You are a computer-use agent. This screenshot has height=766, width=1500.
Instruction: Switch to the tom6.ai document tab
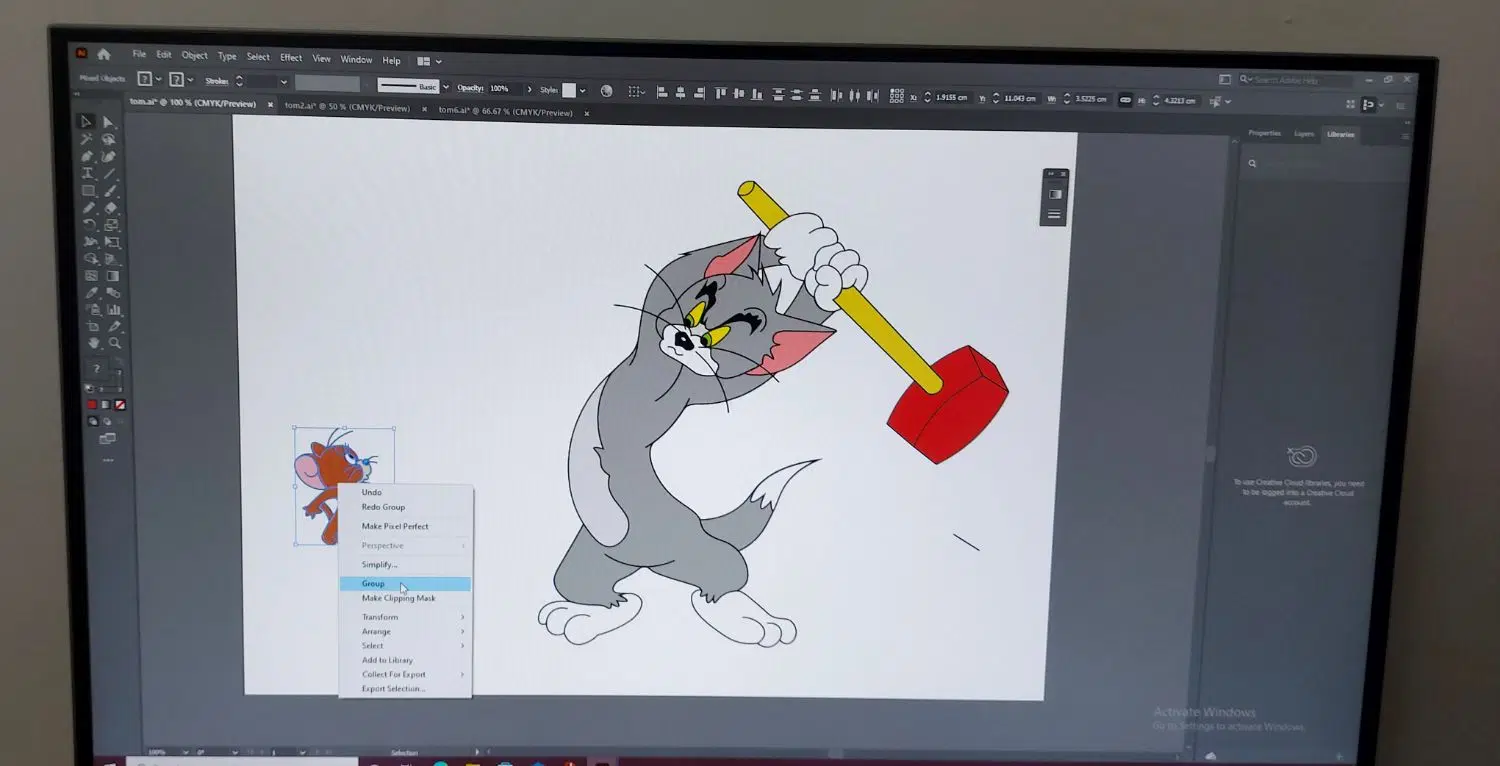pyautogui.click(x=505, y=112)
